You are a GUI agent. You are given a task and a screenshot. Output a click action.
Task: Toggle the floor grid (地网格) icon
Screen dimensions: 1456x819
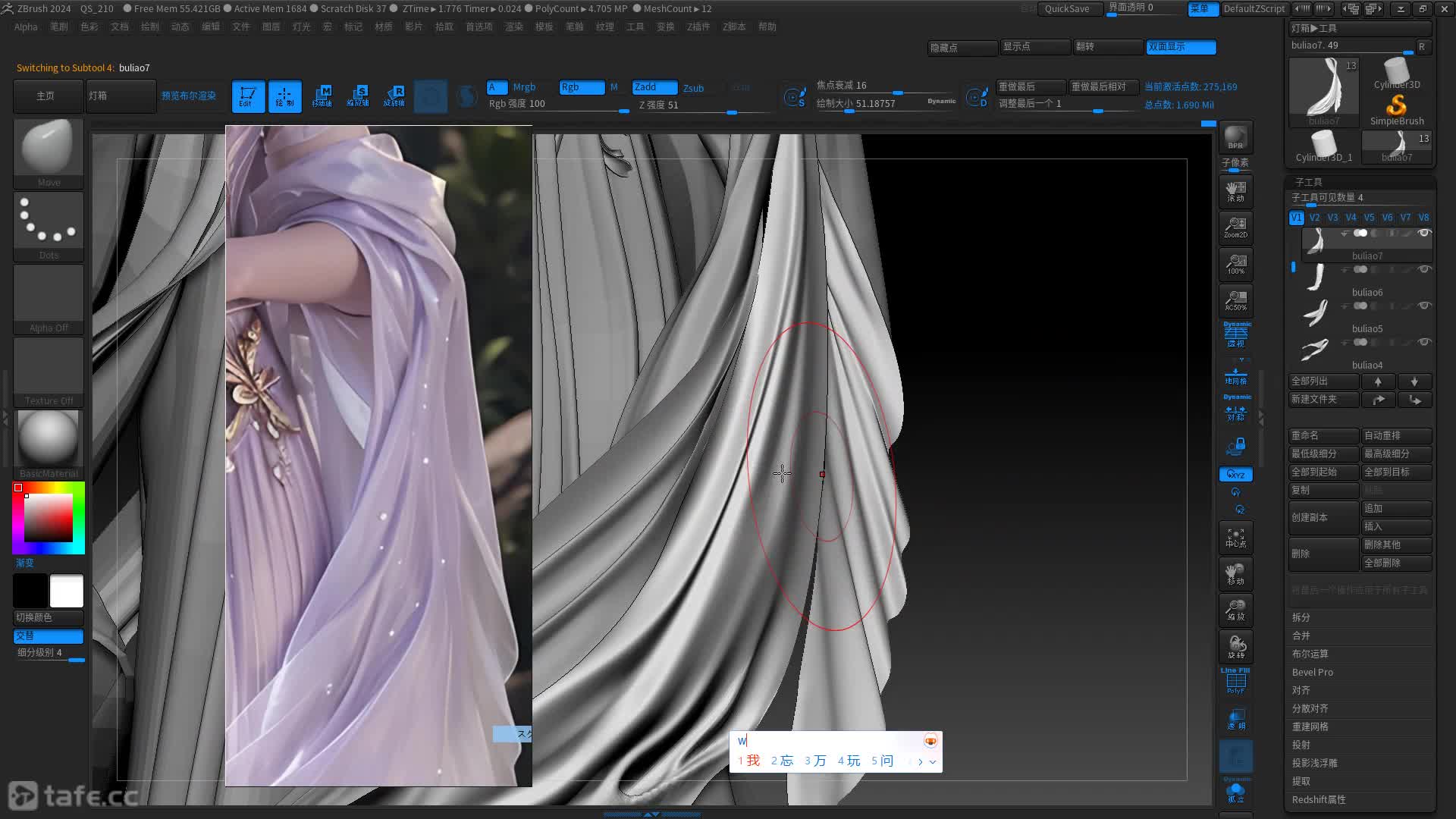(x=1235, y=375)
